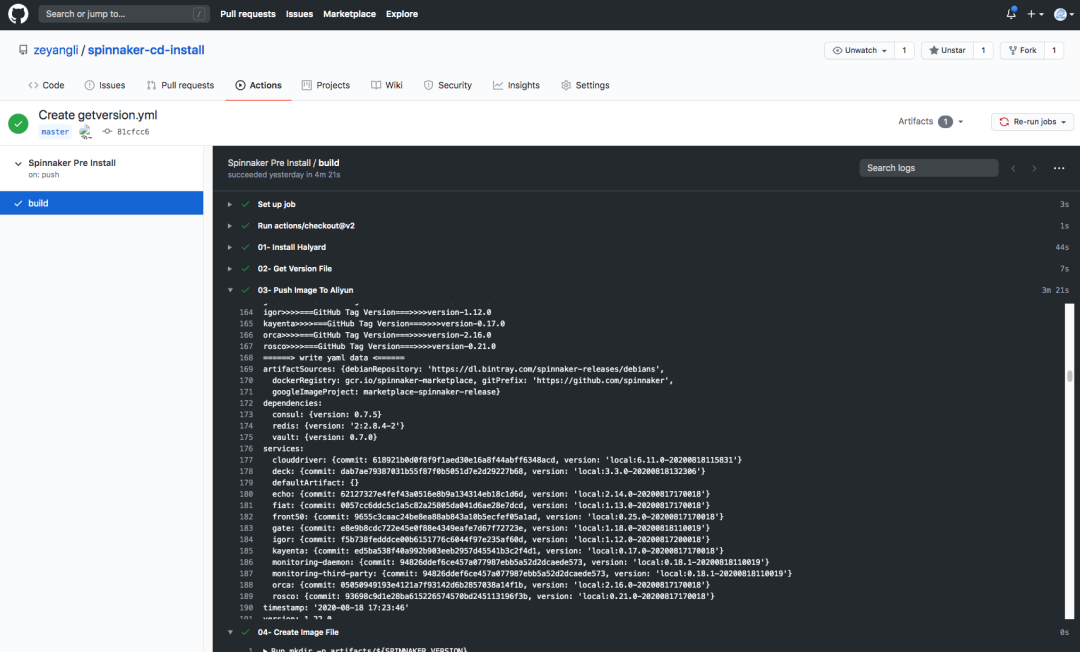The height and width of the screenshot is (652, 1080).
Task: Click the step list toggle for 04 step caret
Action: tap(230, 632)
